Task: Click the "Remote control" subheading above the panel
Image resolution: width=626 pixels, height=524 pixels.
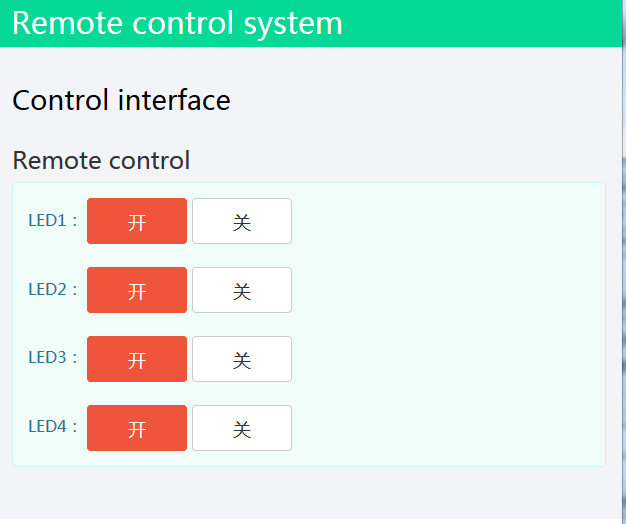Action: coord(101,160)
